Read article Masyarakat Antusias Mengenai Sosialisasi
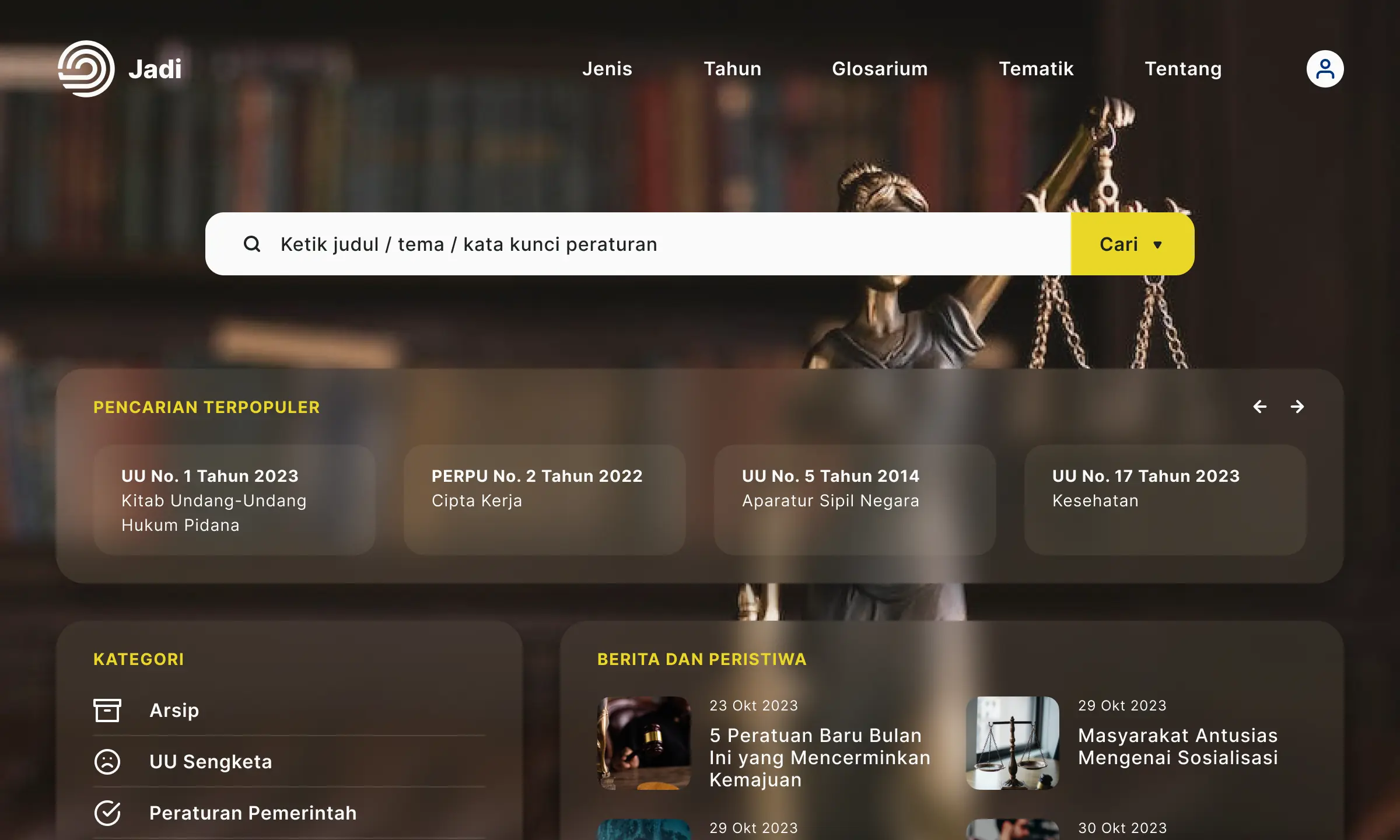1400x840 pixels. (x=1178, y=746)
